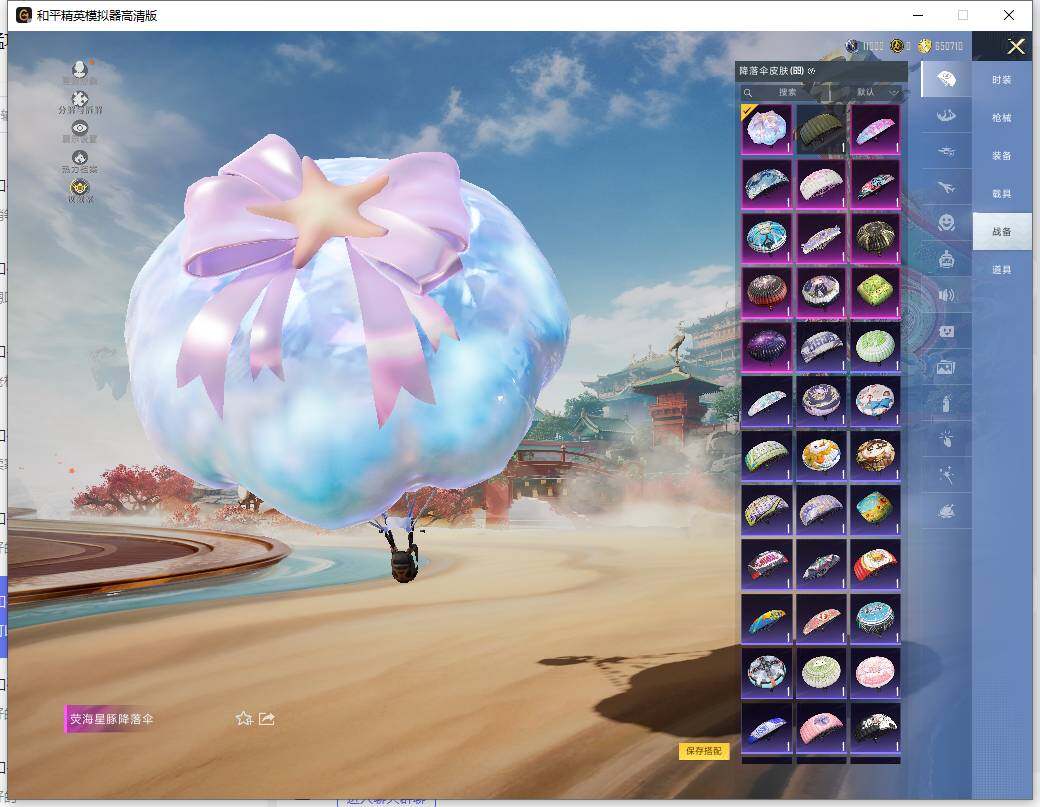Open the gold collector badge icon
This screenshot has height=807, width=1040.
click(x=80, y=190)
